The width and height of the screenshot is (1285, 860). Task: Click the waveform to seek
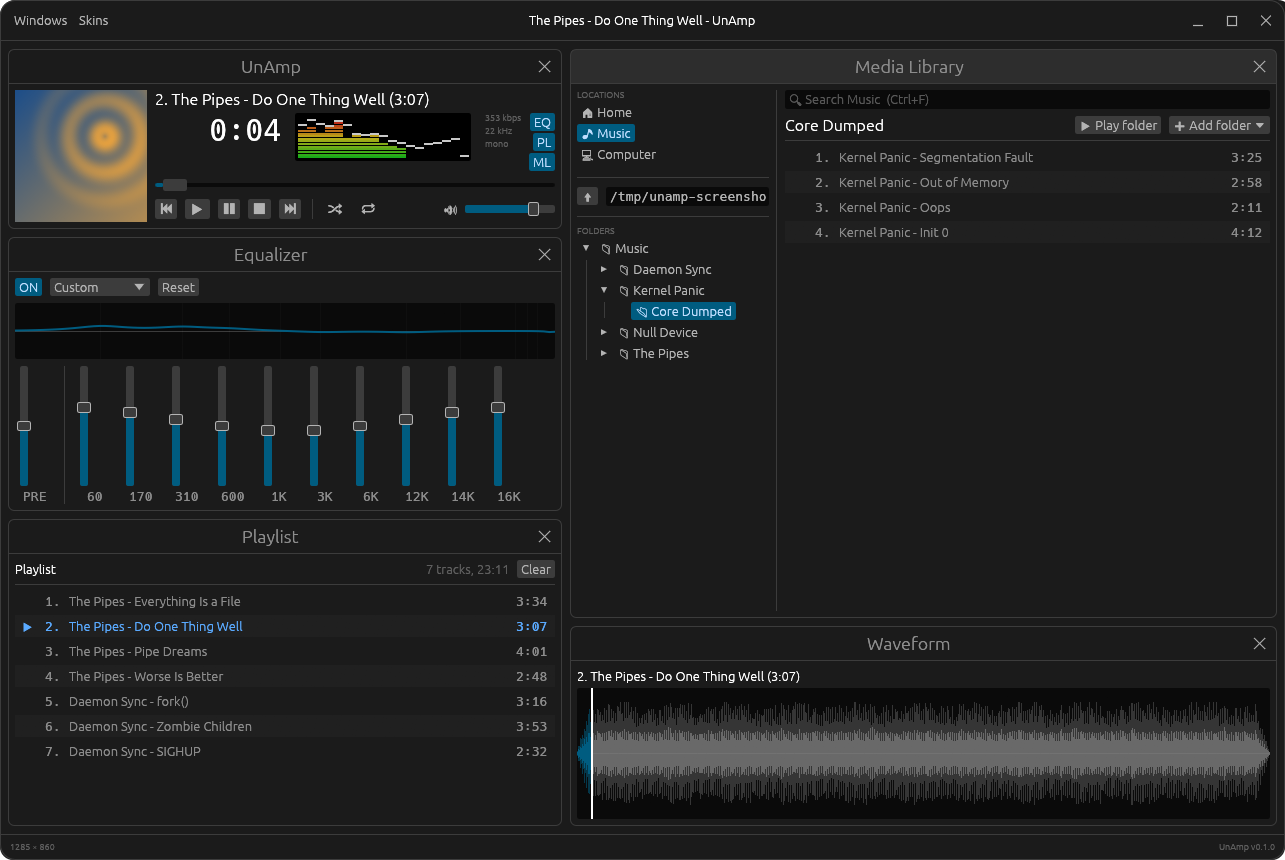coord(923,753)
